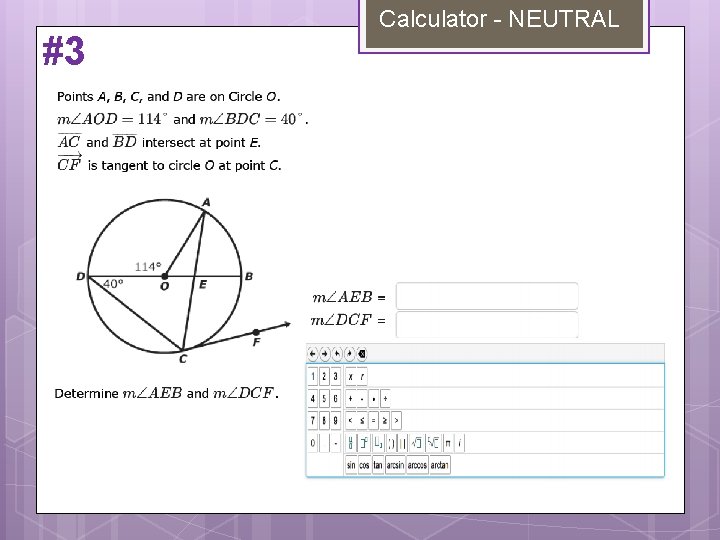Screen dimensions: 720x540
Task: Insert the variable r
Action: tap(362, 377)
